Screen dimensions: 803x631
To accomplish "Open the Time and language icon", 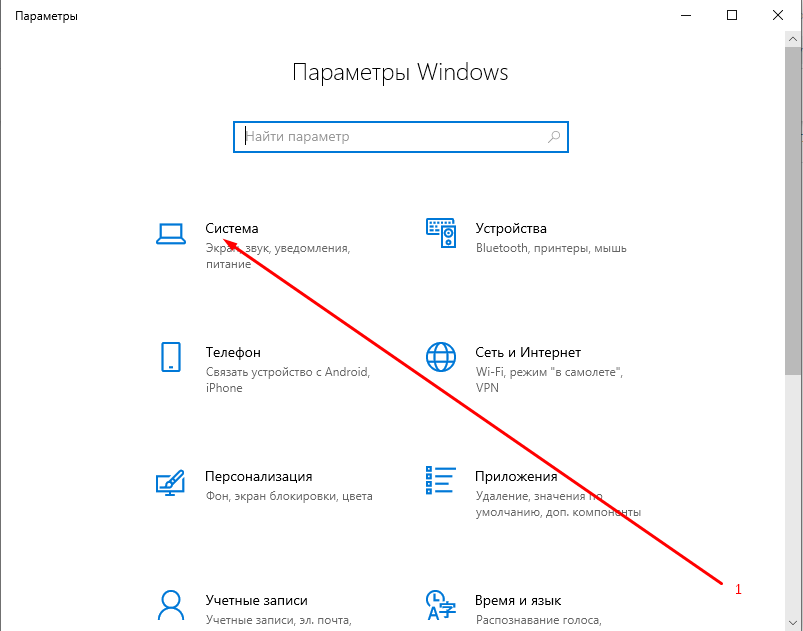I will click(x=440, y=605).
